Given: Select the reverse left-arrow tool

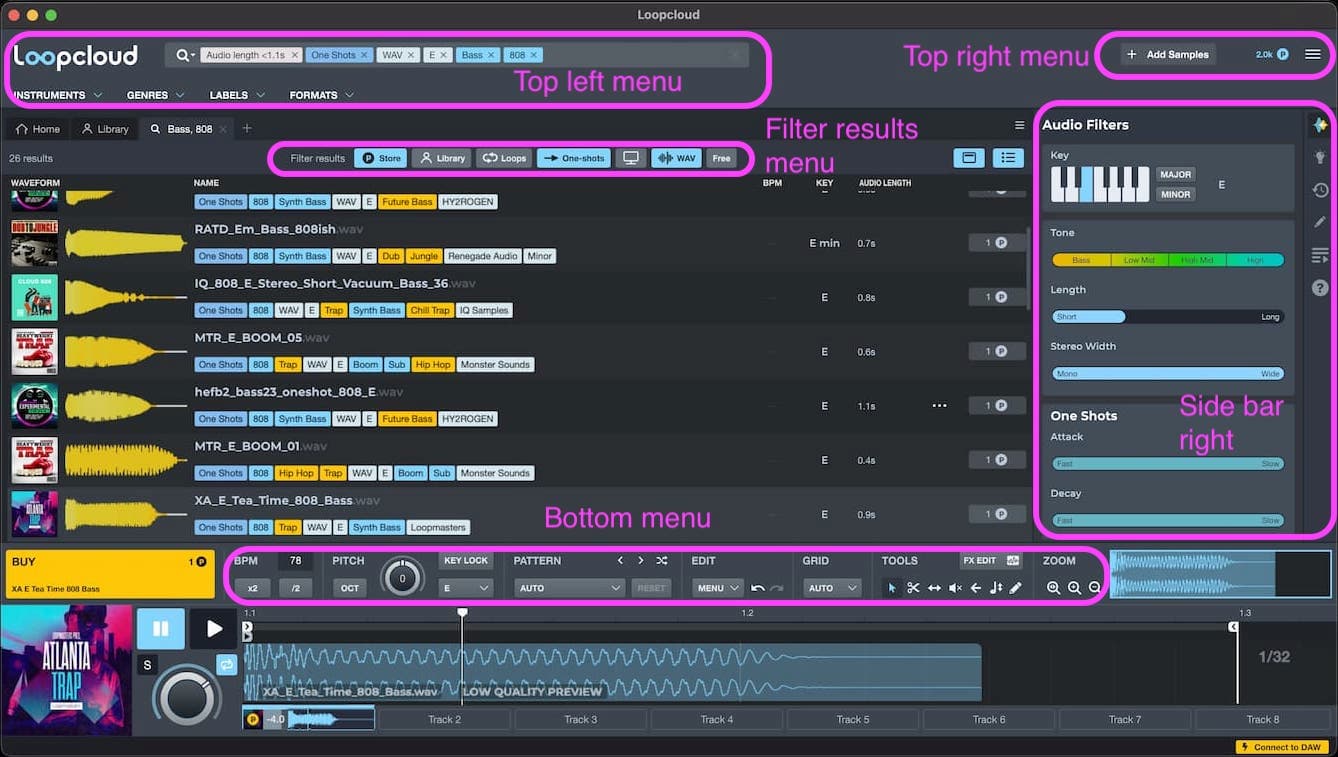Looking at the screenshot, I should [x=975, y=588].
